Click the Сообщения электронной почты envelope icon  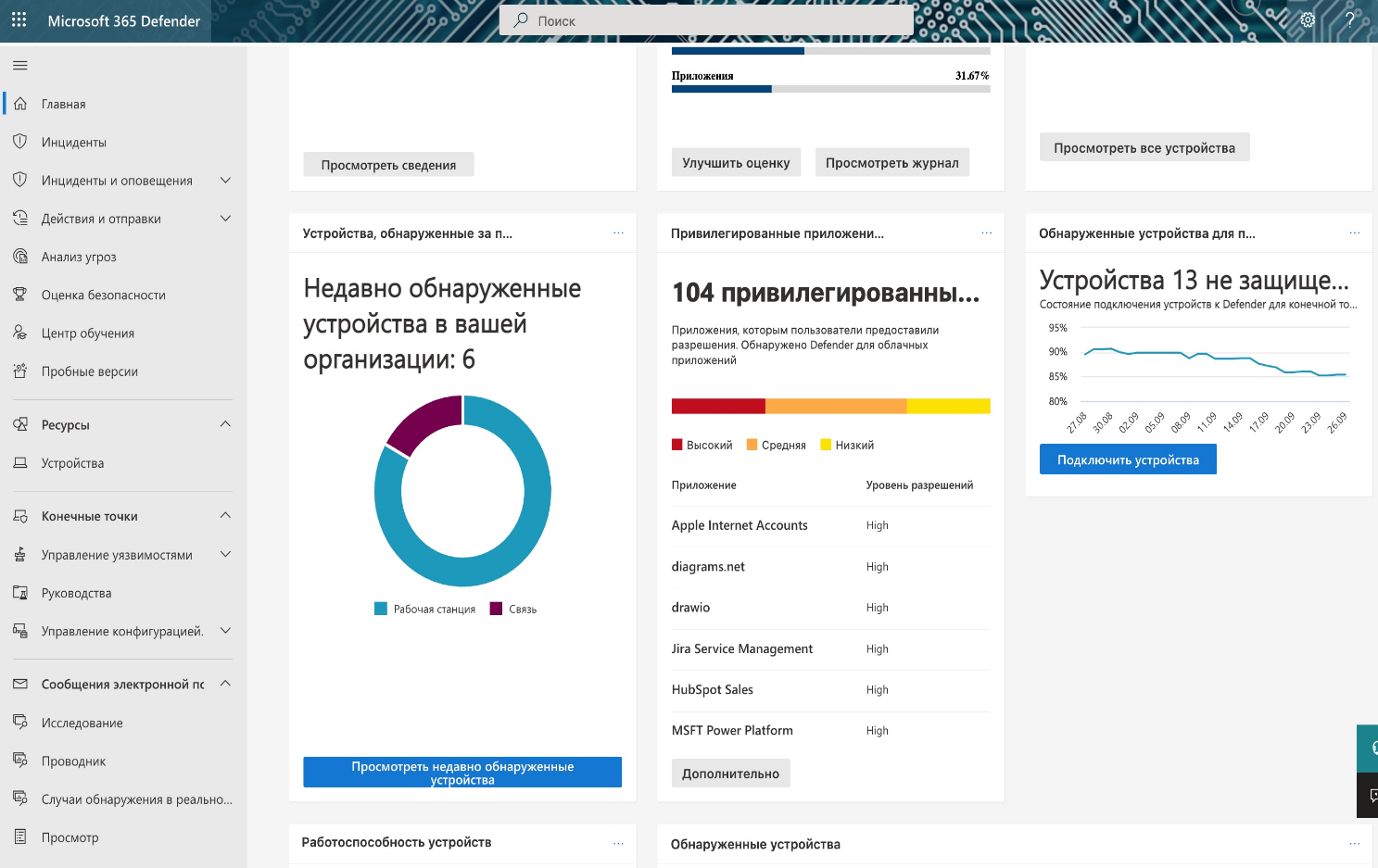20,684
